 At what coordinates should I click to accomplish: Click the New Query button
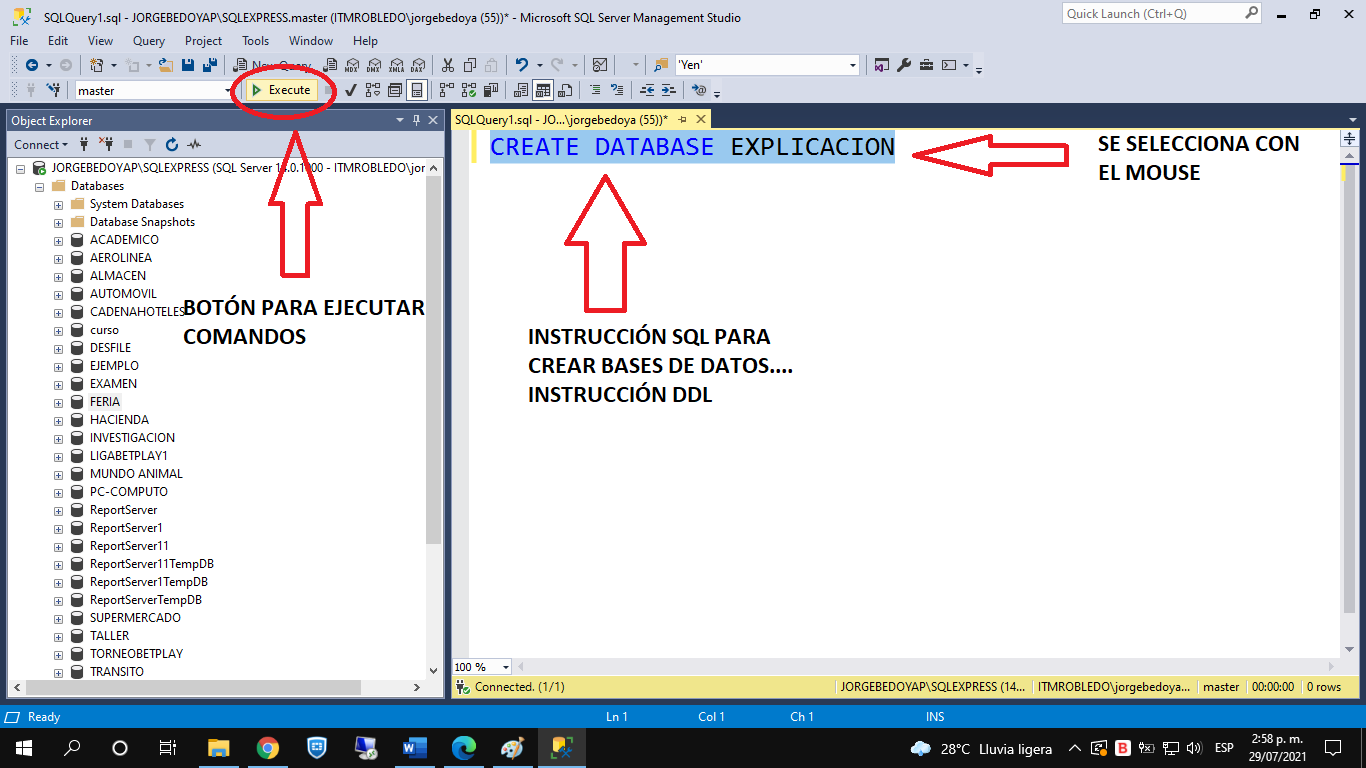(272, 65)
